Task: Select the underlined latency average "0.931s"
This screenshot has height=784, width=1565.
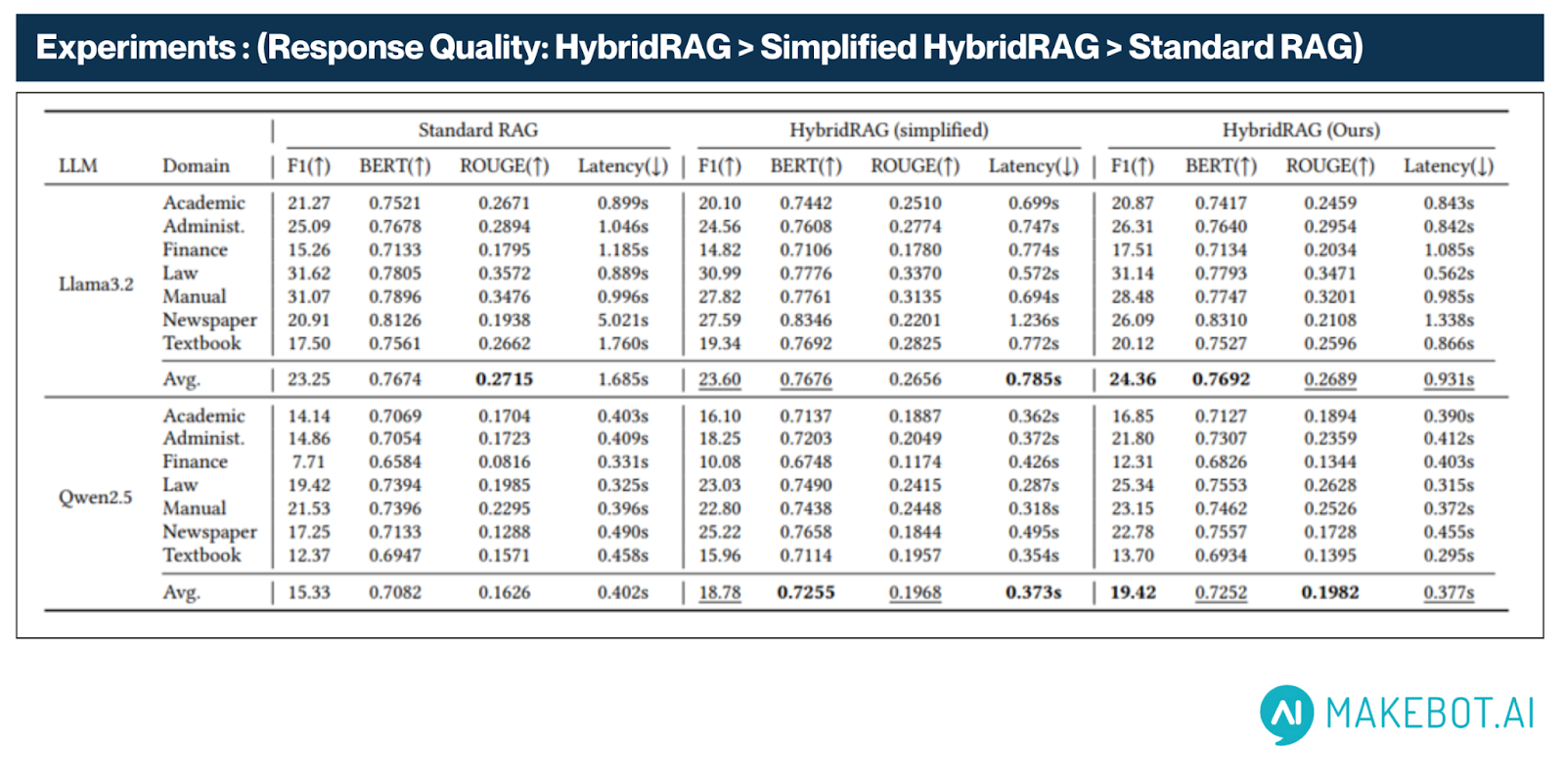Action: coord(1449,379)
